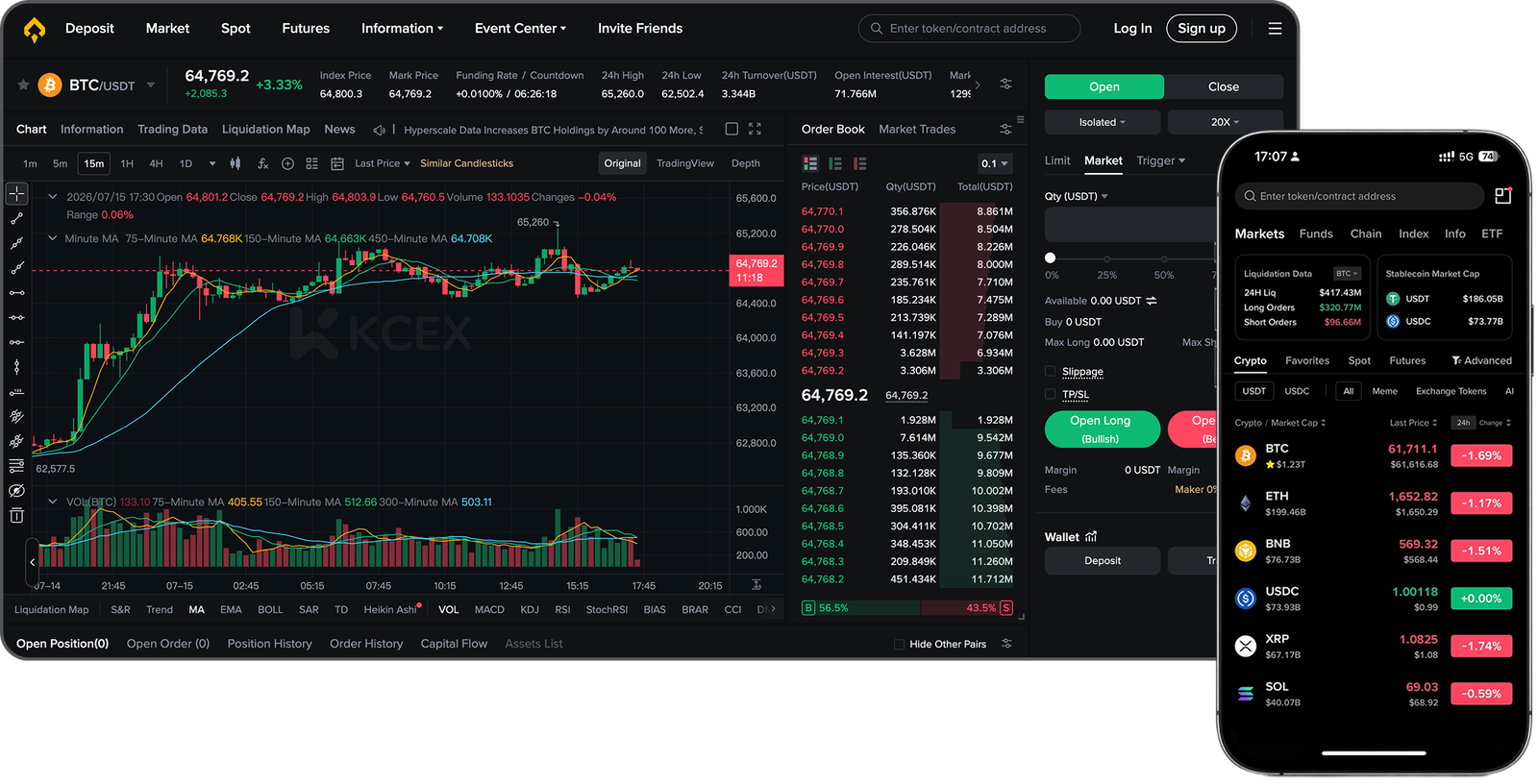
Task: Click the Open Long (Bullish) button
Action: click(1101, 429)
